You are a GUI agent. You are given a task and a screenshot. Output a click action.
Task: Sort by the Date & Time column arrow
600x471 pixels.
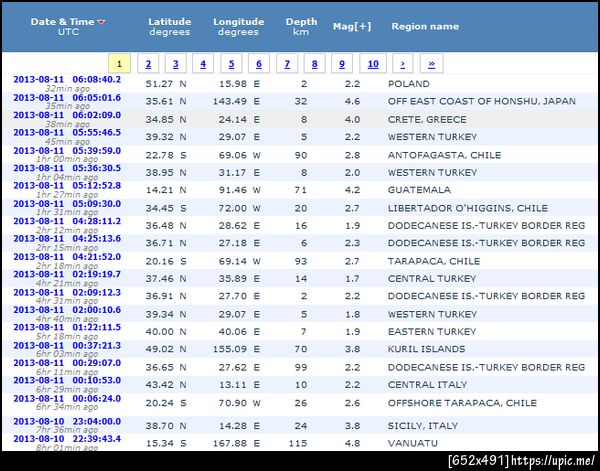coord(101,22)
